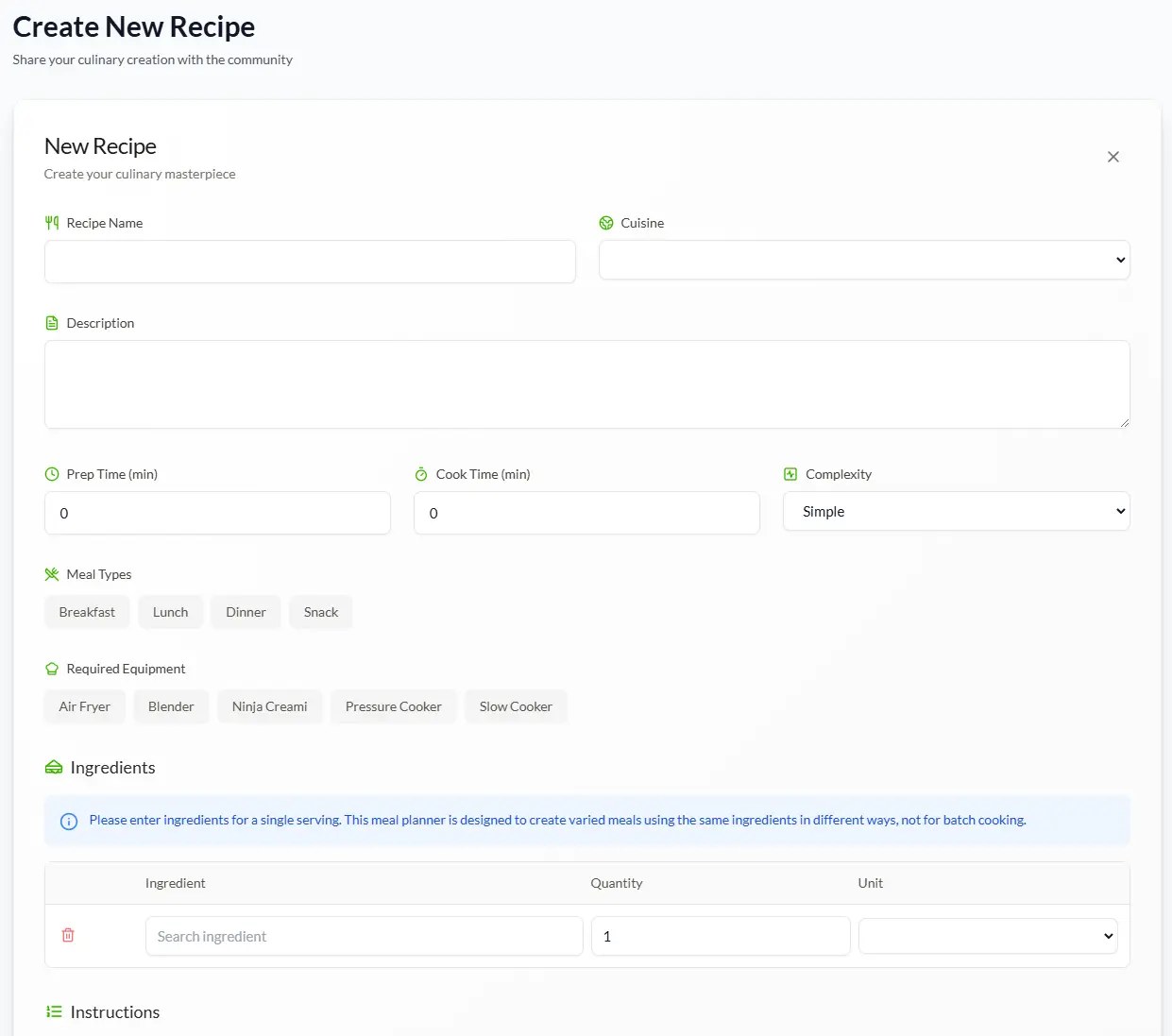Click the info icon in ingredients notice
The image size is (1172, 1036).
point(69,821)
